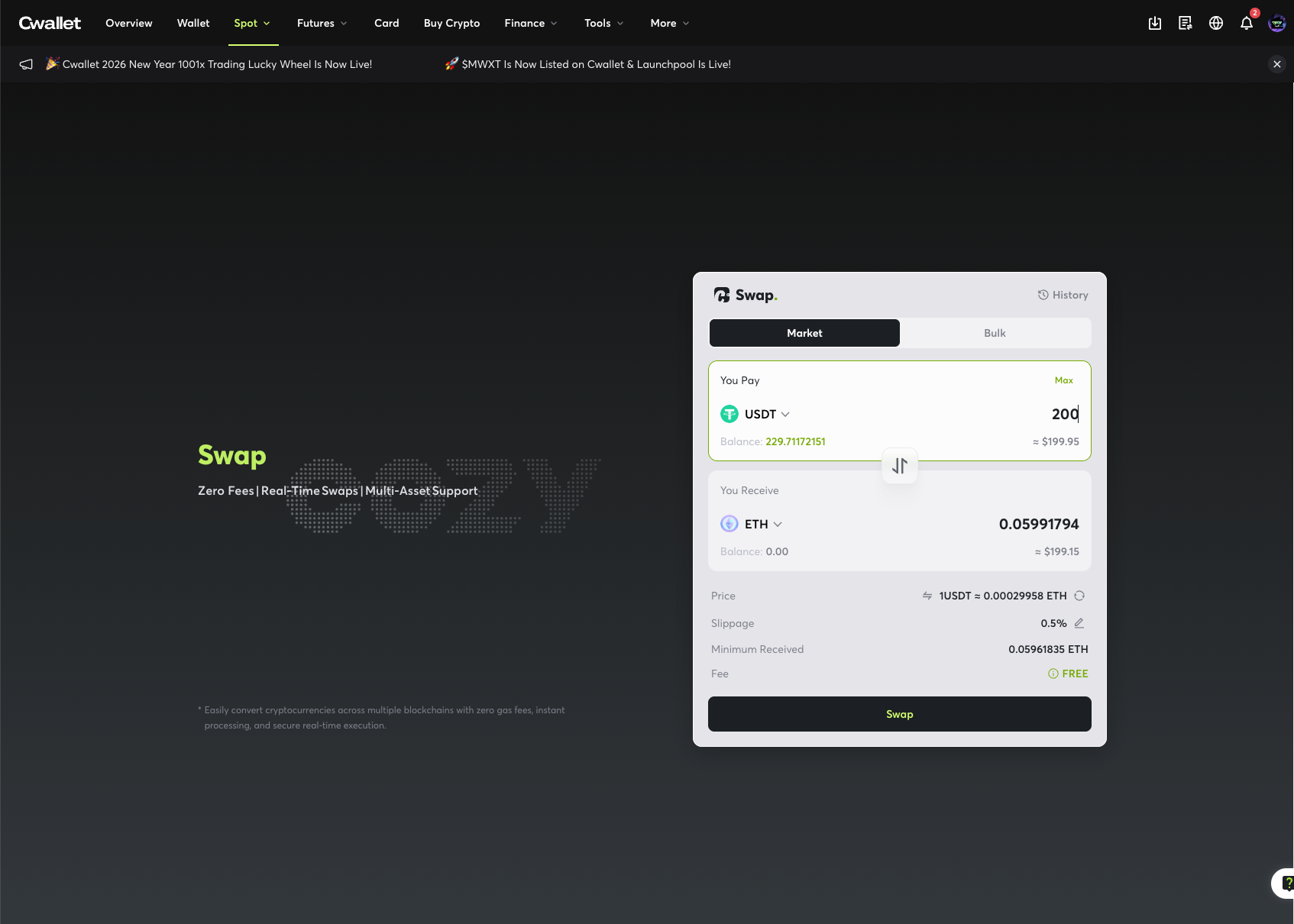Go to the Wallet page
The image size is (1294, 924).
coord(193,23)
